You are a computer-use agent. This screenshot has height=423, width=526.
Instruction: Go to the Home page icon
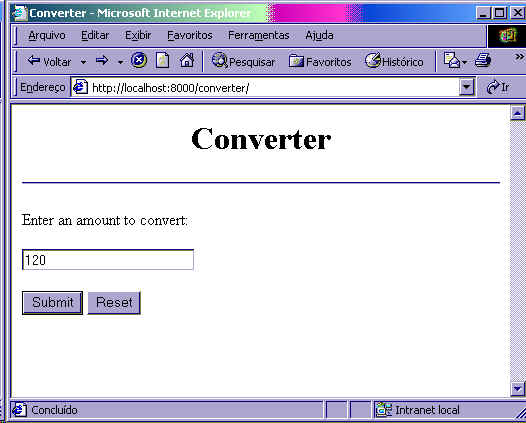pyautogui.click(x=187, y=61)
